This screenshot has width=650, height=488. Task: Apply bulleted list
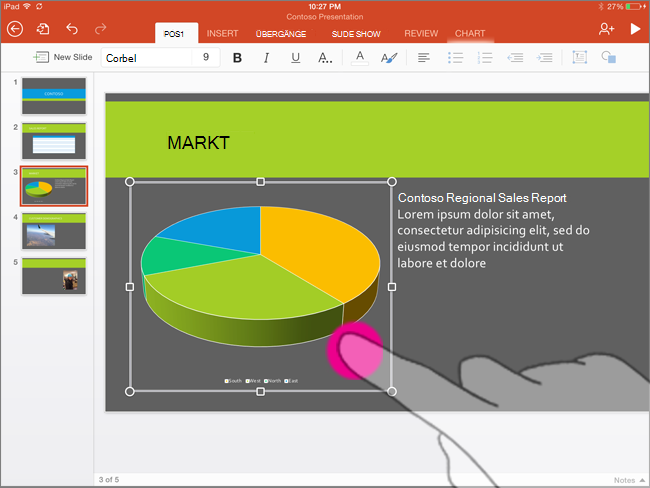click(x=455, y=58)
